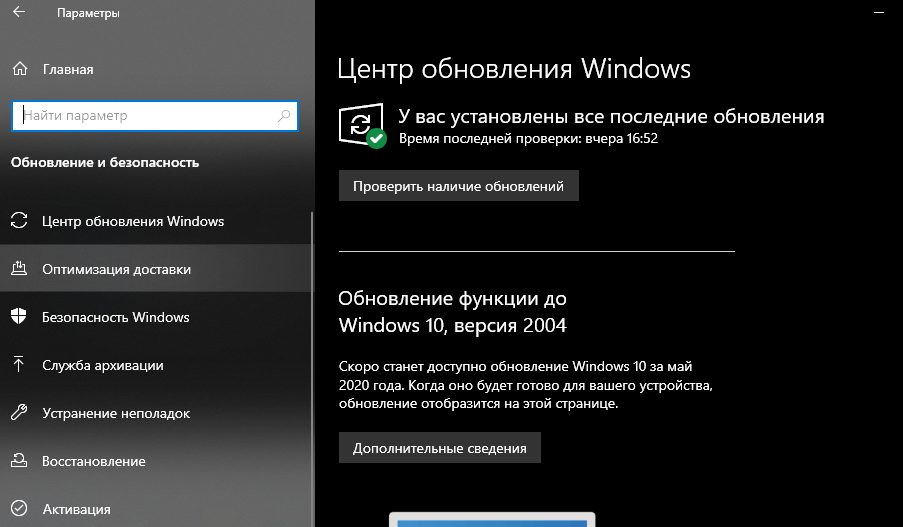903x527 pixels.
Task: Click Проверить наличие обновлений button
Action: pyautogui.click(x=458, y=185)
